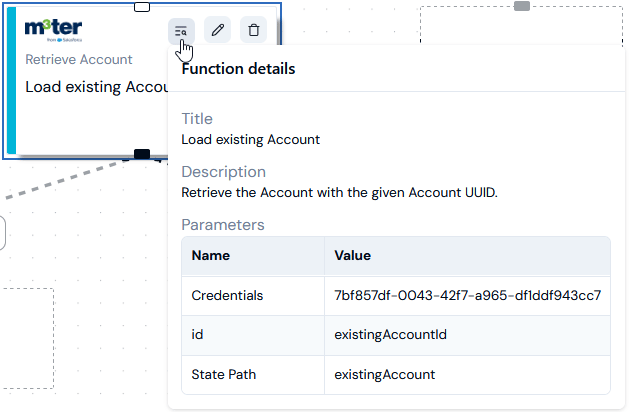Screen dimensions: 629x412
Task: Click the pencil edit icon
Action: [x=217, y=30]
